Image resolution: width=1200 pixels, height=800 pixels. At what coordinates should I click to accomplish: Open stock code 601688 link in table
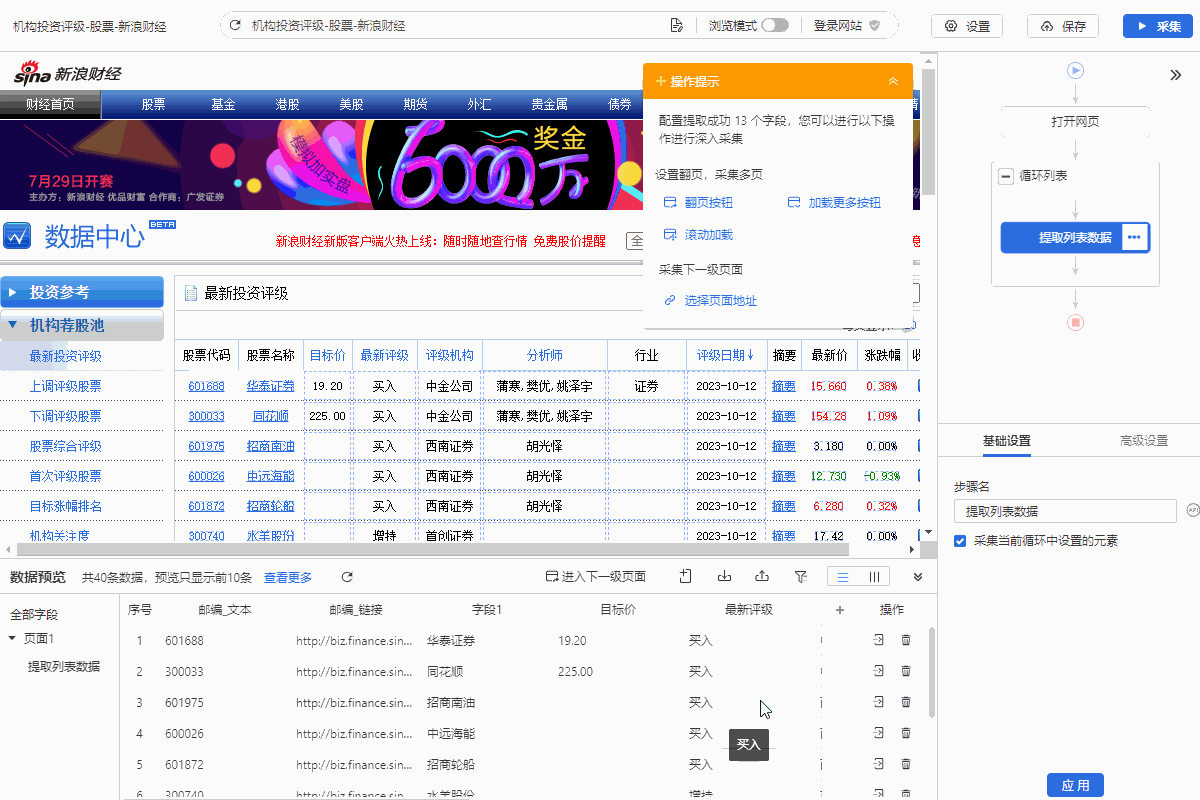tap(206, 386)
